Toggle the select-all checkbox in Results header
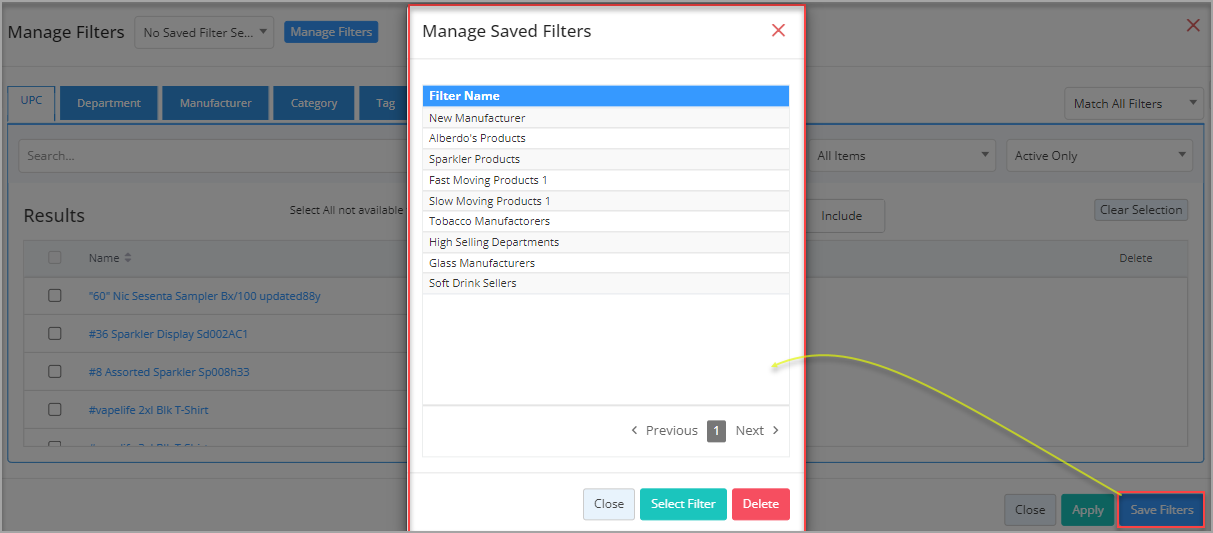The width and height of the screenshot is (1213, 533). tap(55, 258)
